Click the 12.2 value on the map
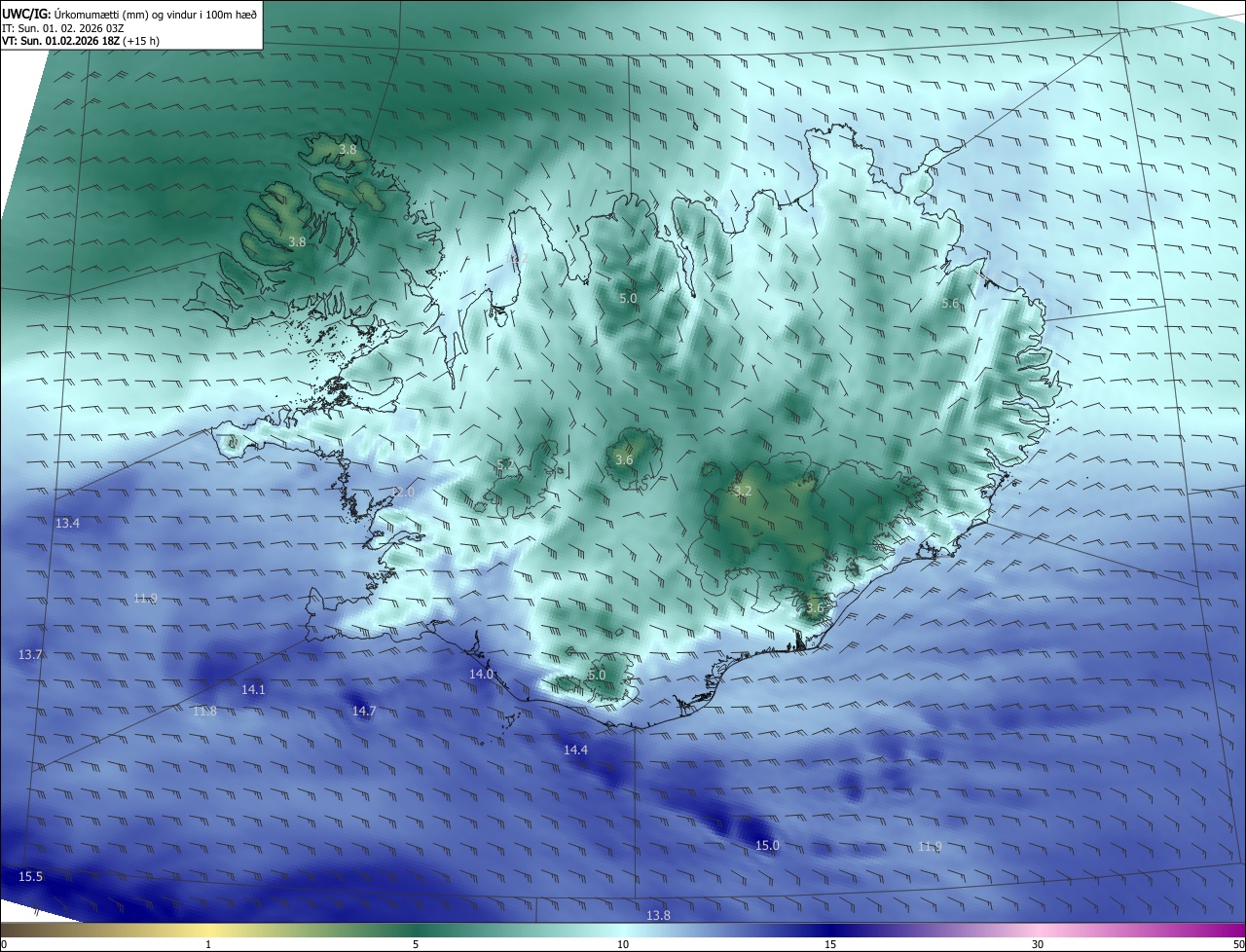 (x=518, y=259)
